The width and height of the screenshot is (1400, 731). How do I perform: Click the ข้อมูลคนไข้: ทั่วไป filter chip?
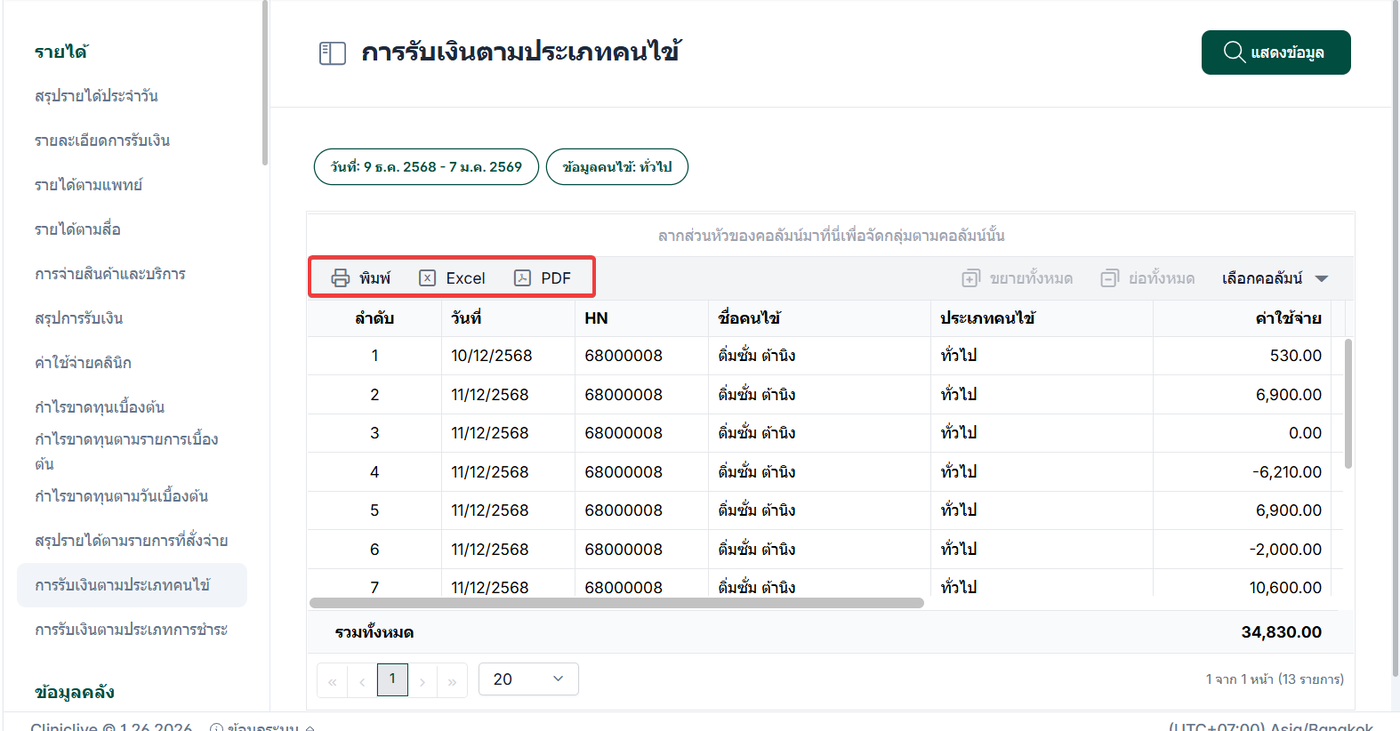pyautogui.click(x=617, y=167)
